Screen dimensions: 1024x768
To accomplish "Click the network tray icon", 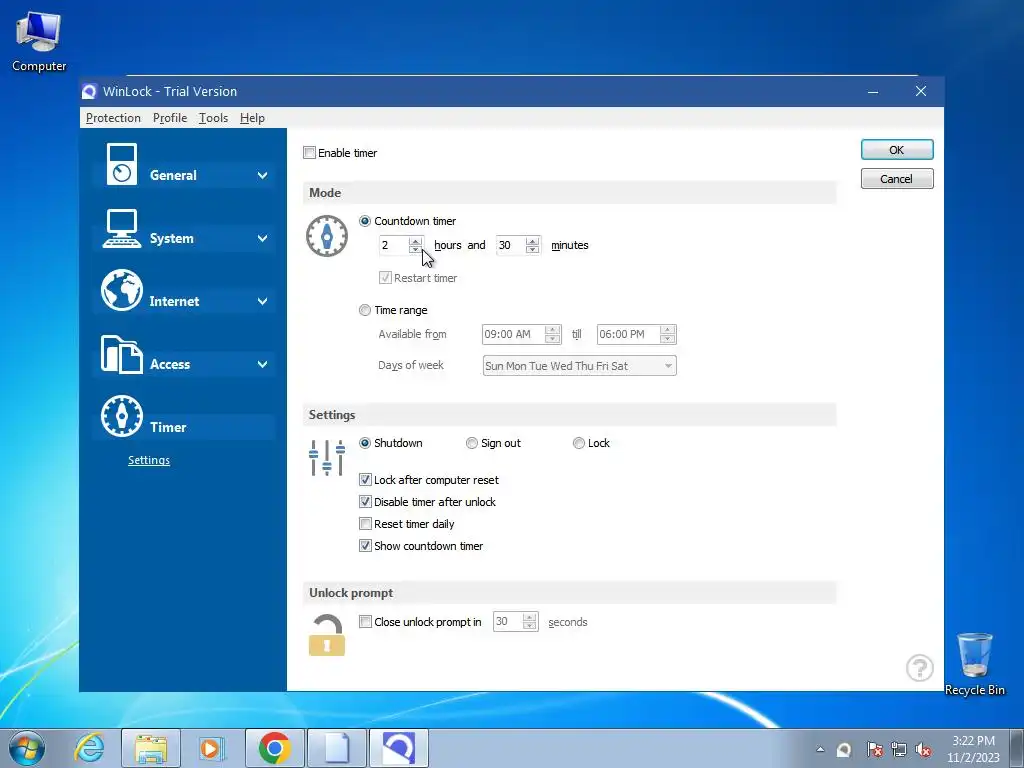I will [x=899, y=749].
